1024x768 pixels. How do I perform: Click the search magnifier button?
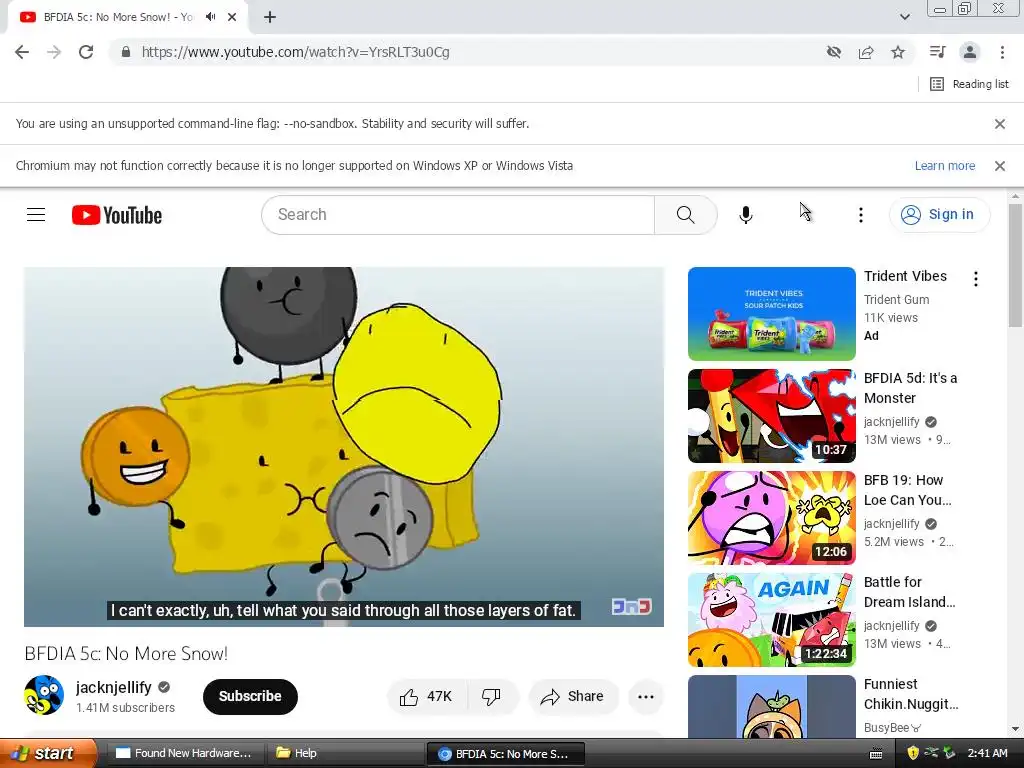coord(685,214)
